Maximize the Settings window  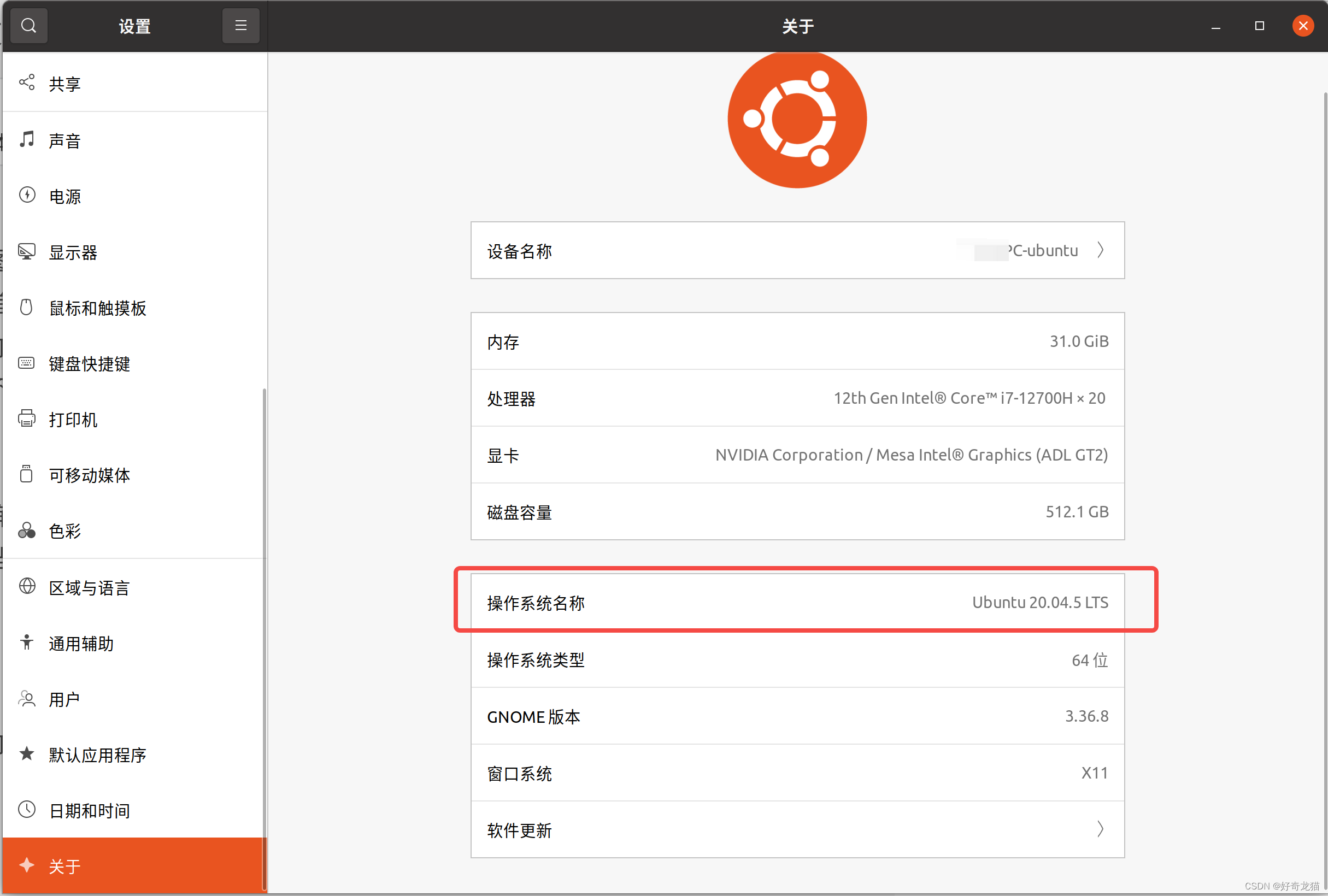coord(1260,26)
